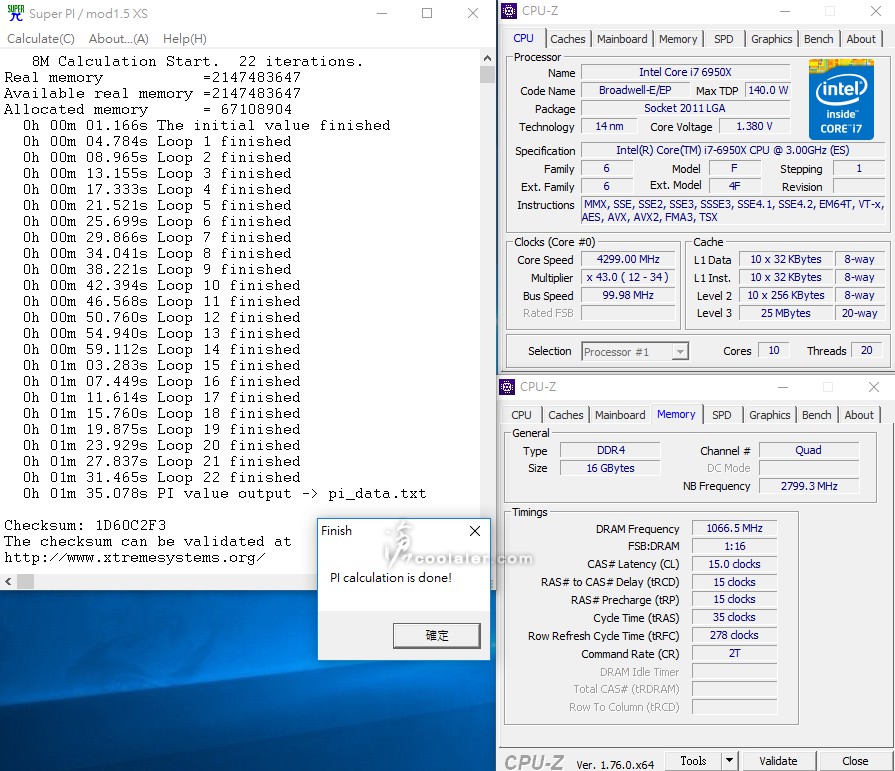Minimize the upper CPU-Z window
The height and width of the screenshot is (771, 895).
coord(783,12)
